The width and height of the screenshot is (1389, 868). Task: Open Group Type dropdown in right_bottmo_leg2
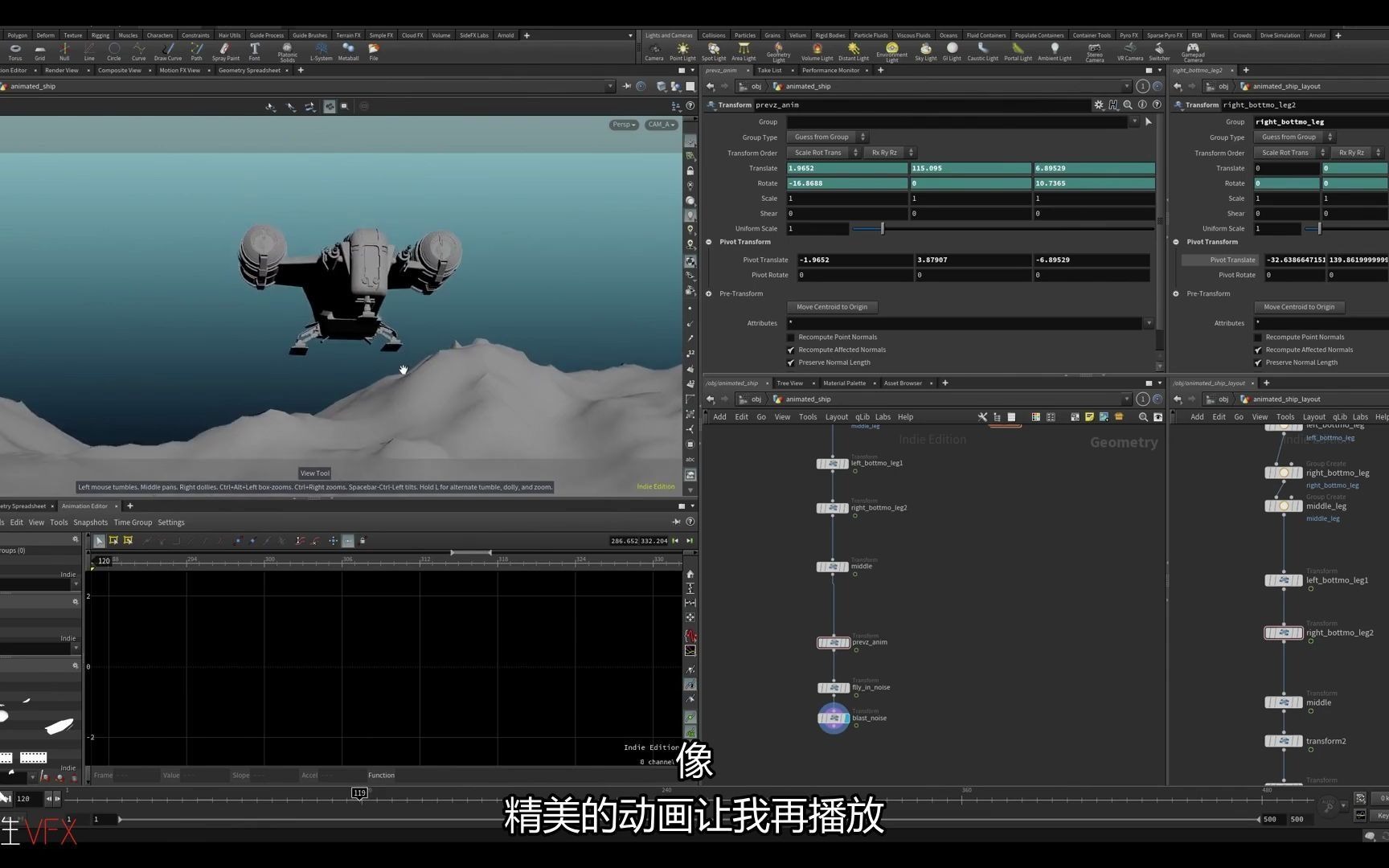pyautogui.click(x=1294, y=137)
